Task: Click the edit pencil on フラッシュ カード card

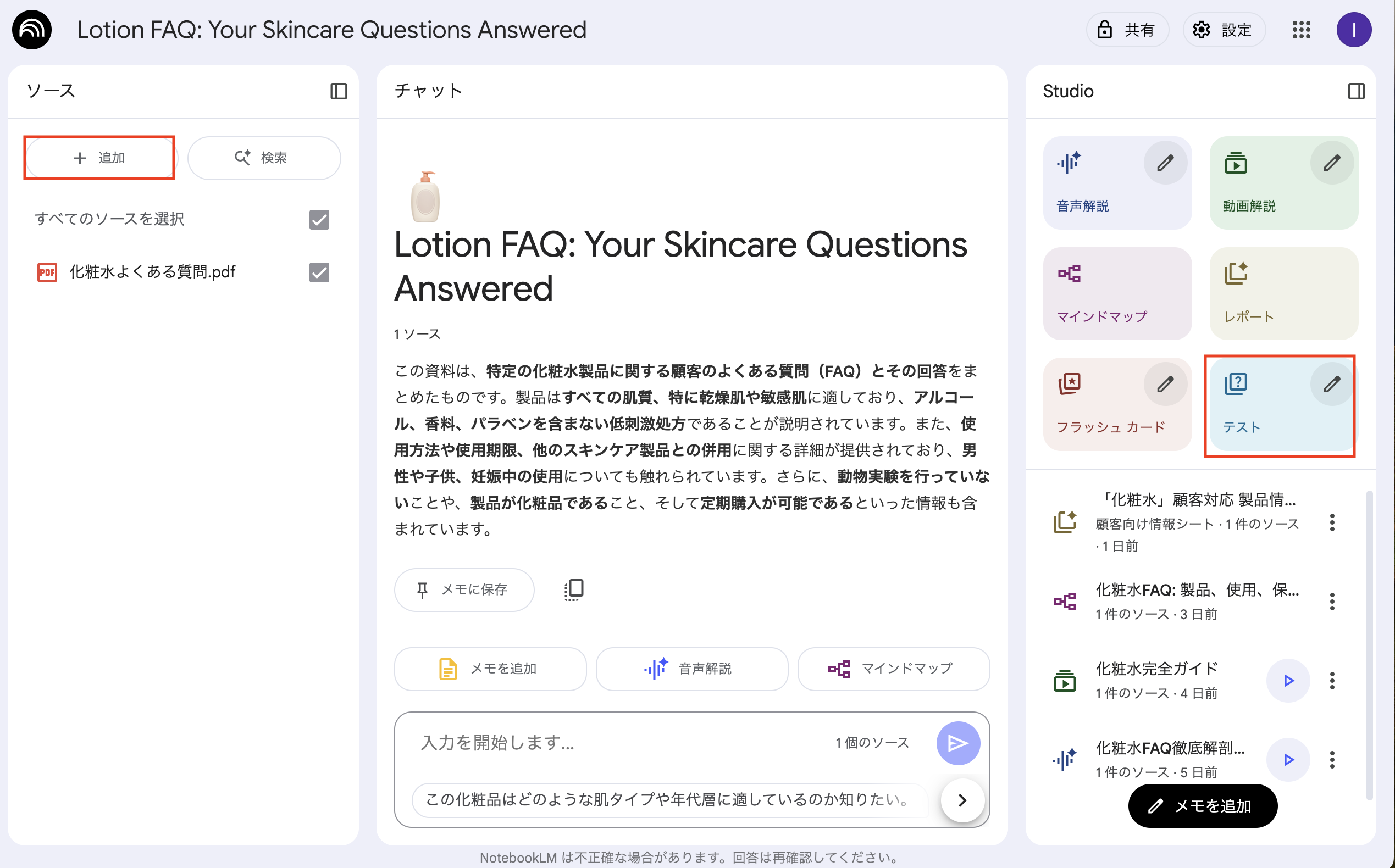Action: point(1165,384)
